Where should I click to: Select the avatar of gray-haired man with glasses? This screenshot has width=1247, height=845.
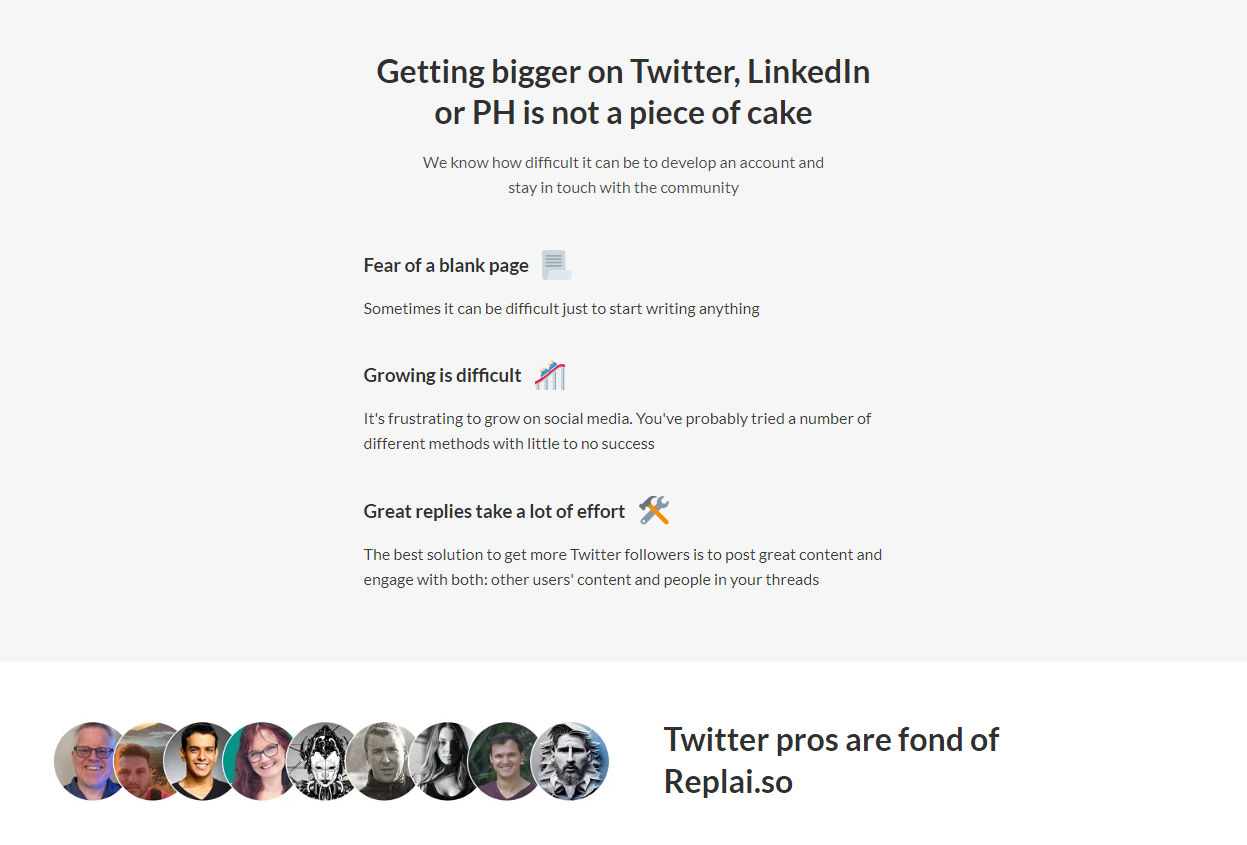pyautogui.click(x=91, y=761)
